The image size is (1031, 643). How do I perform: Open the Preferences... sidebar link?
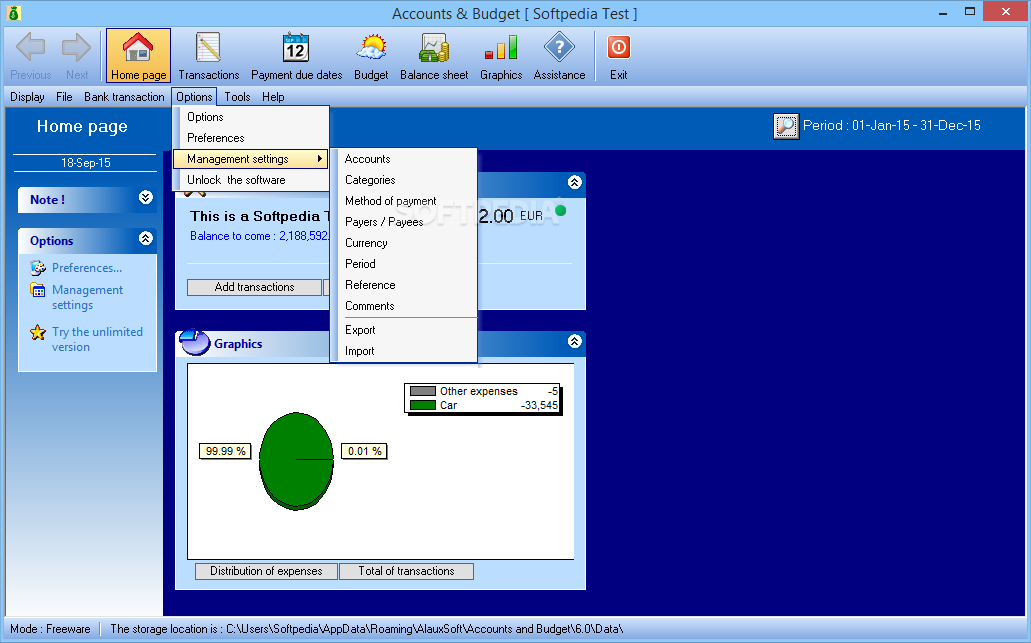click(x=87, y=268)
